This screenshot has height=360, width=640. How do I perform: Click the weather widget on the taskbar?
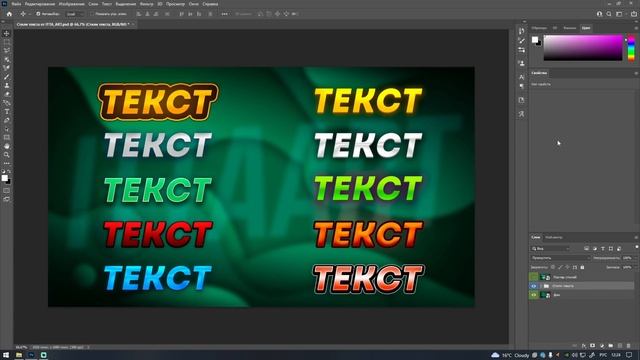pos(509,355)
